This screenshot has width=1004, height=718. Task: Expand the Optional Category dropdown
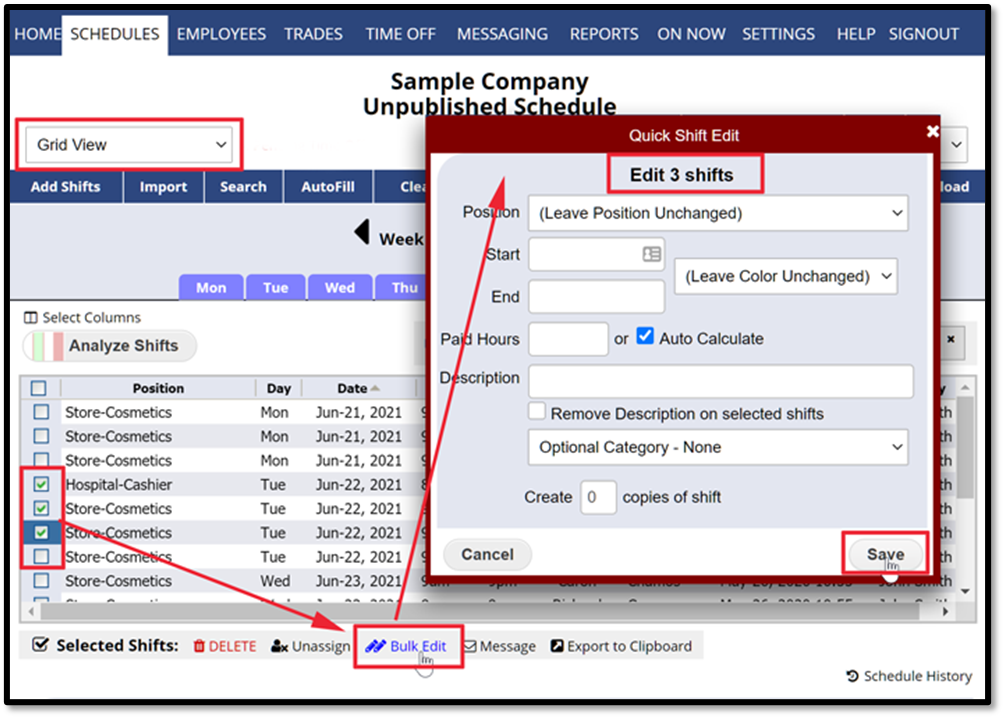pyautogui.click(x=718, y=448)
